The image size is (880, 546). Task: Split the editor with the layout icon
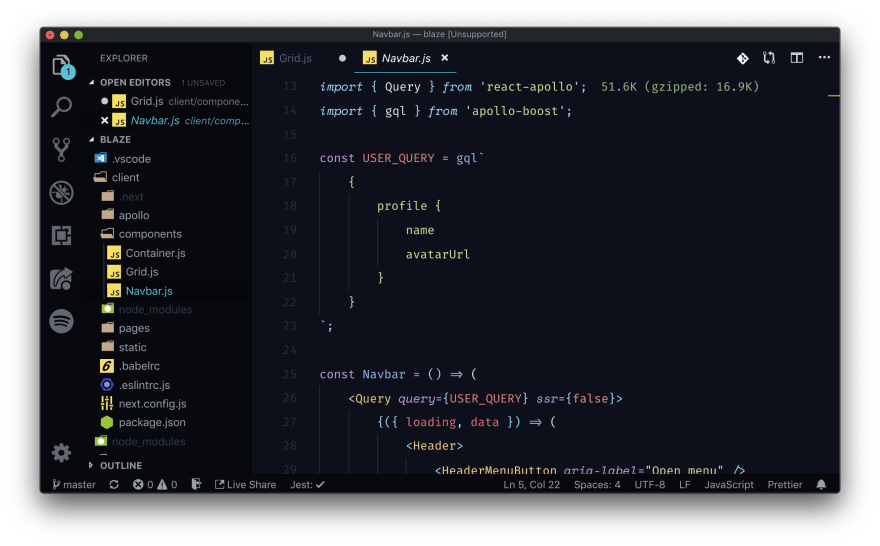(x=796, y=58)
